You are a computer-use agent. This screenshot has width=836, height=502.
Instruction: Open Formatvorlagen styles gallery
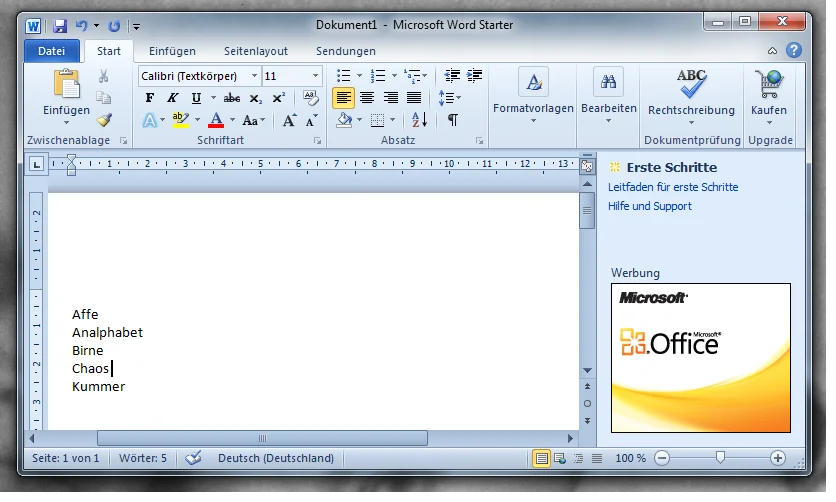point(533,96)
